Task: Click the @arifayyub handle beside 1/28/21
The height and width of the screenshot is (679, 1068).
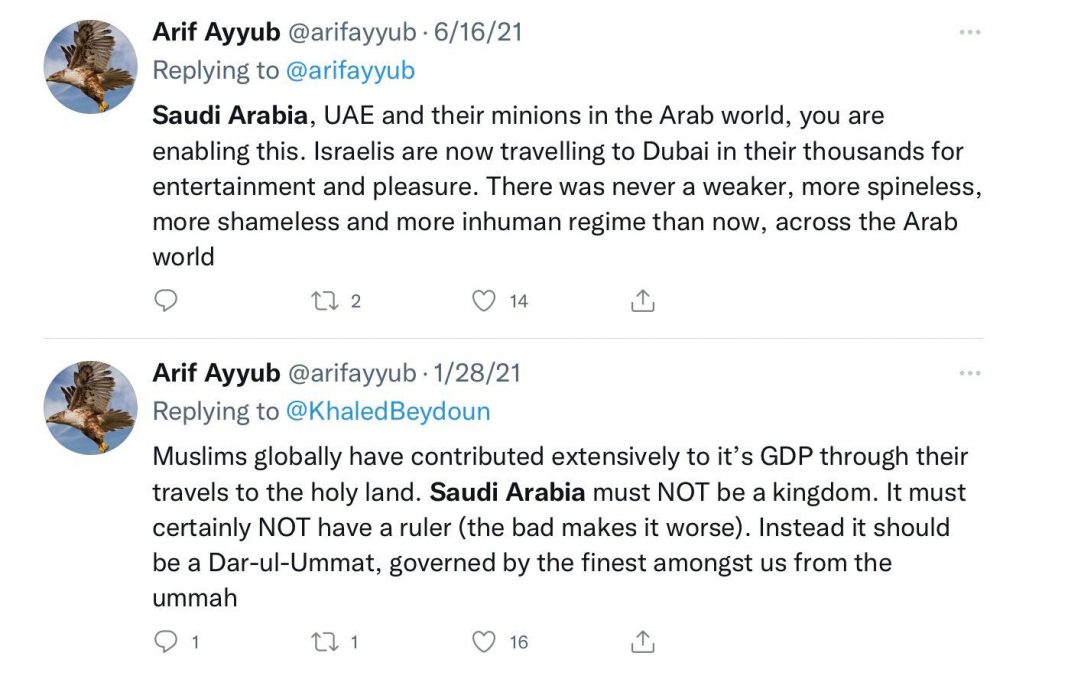Action: pyautogui.click(x=352, y=374)
